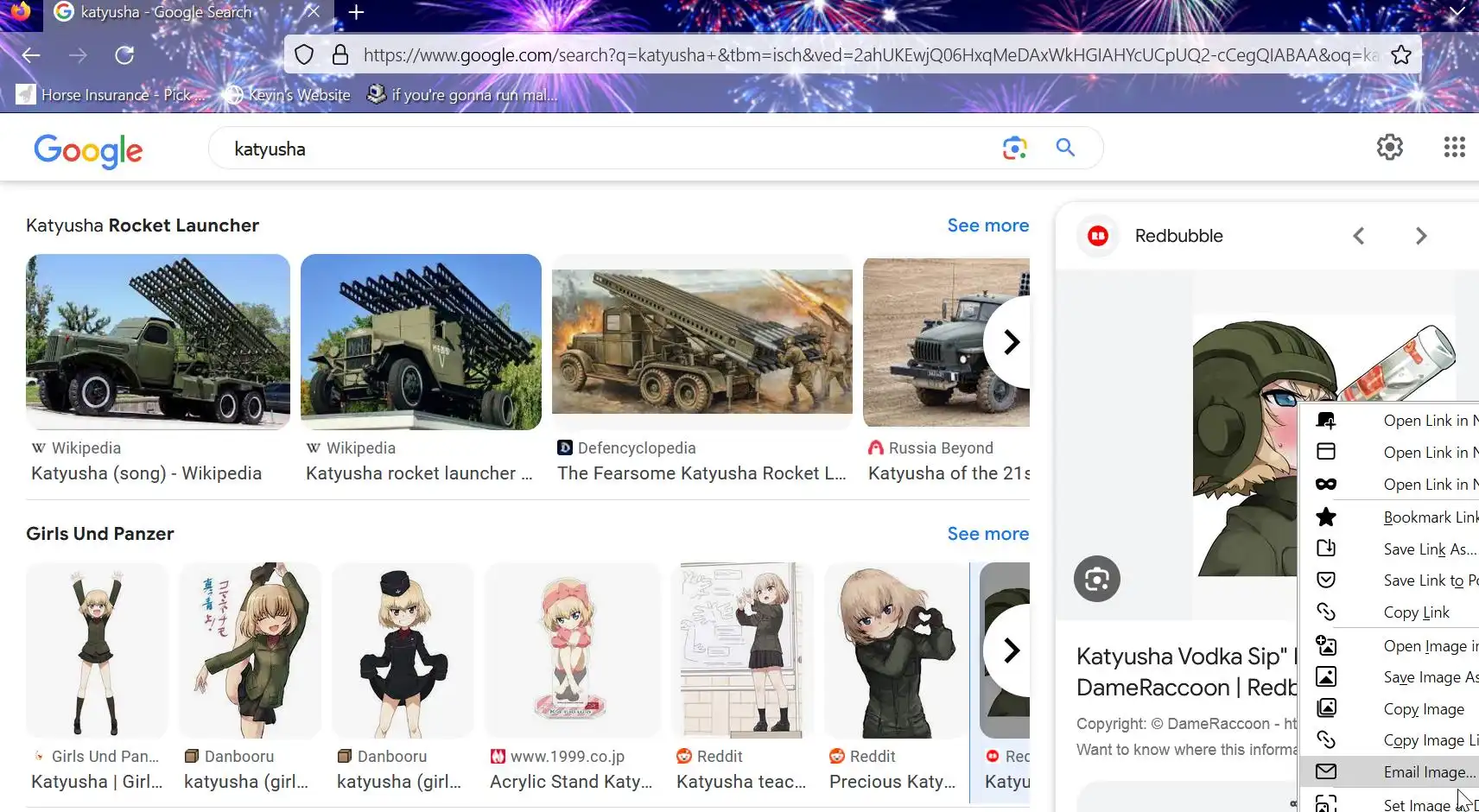The width and height of the screenshot is (1479, 812).
Task: Select Copy Image from context menu
Action: coord(1389,709)
